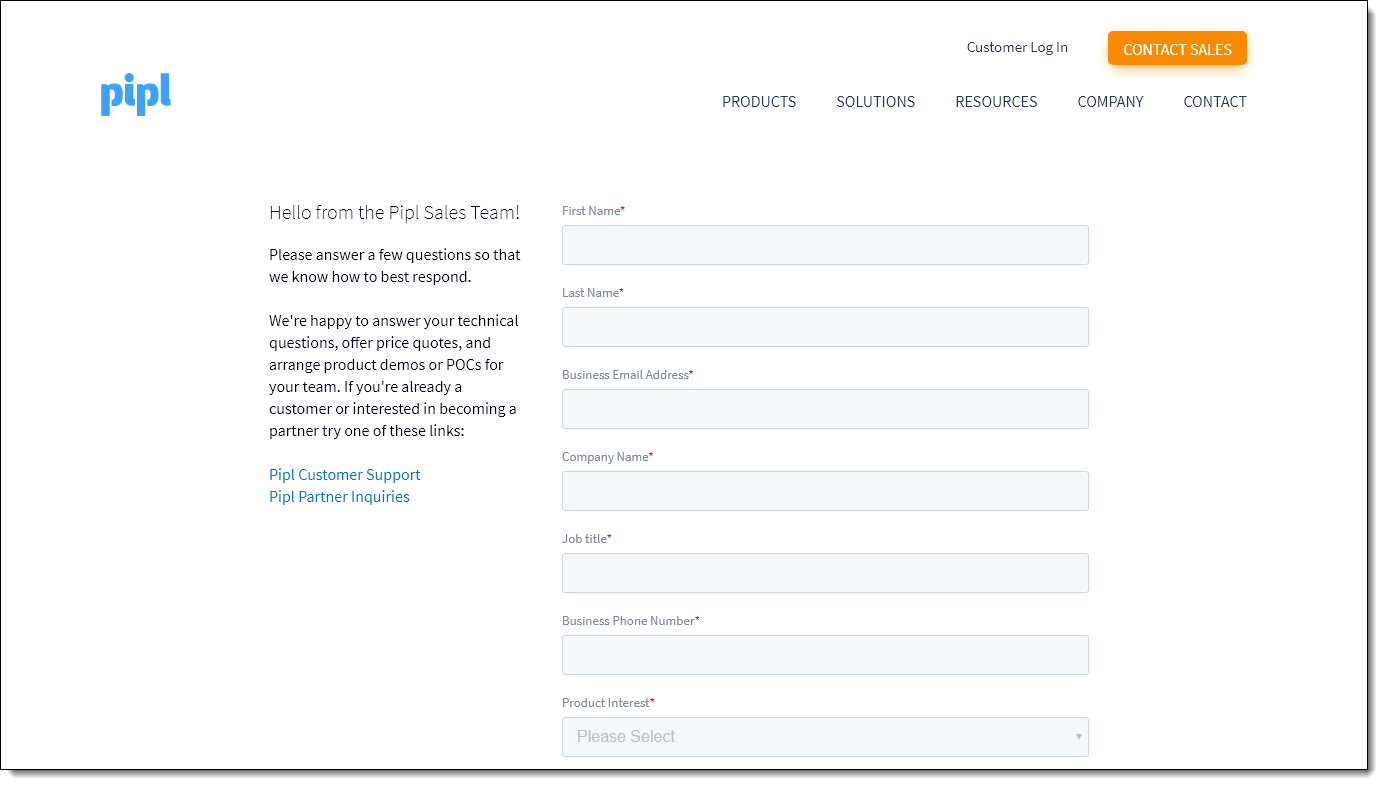Click the arrow on the Product Interest select

point(1078,737)
